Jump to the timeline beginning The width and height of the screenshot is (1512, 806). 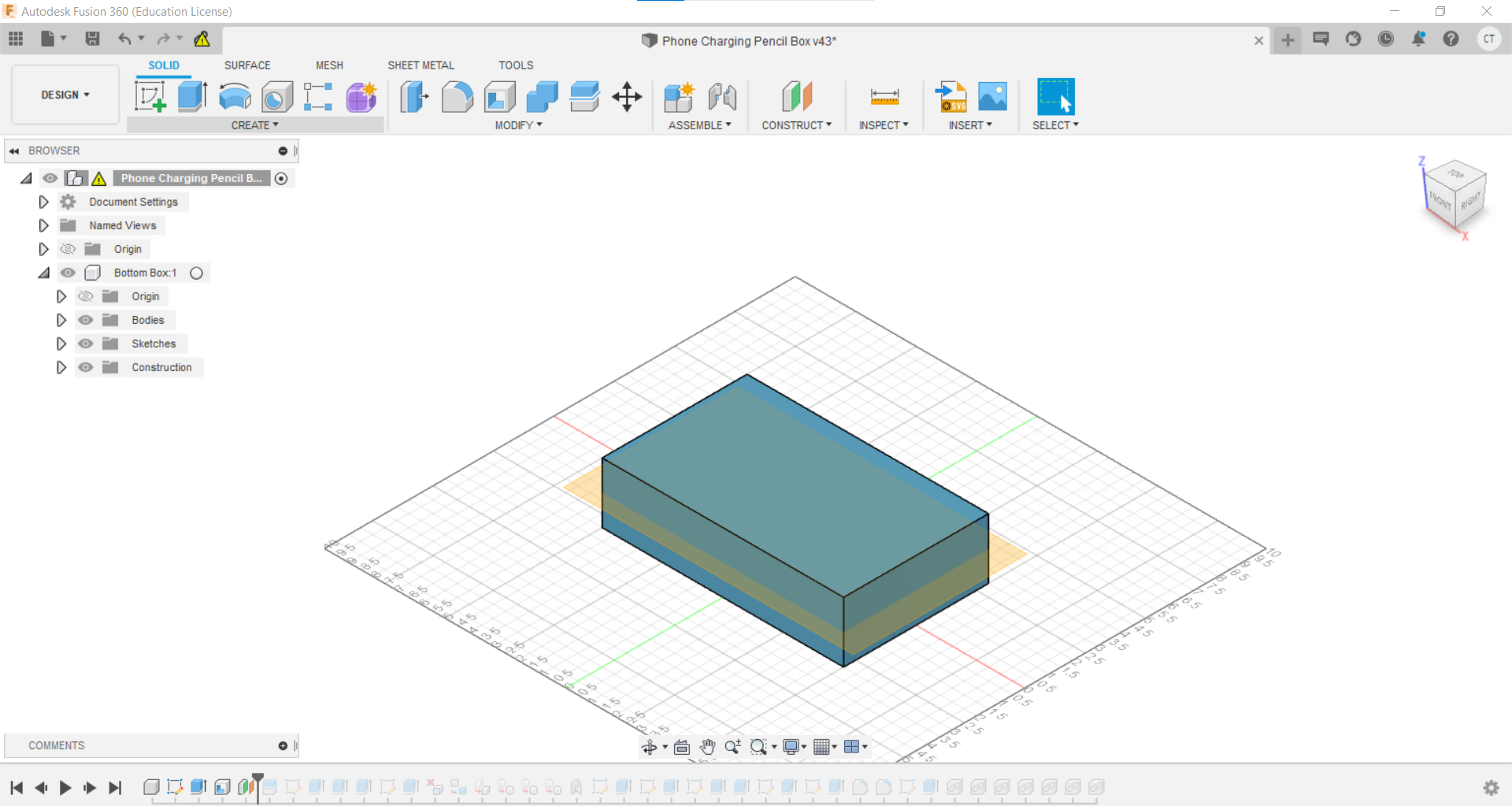(x=17, y=787)
